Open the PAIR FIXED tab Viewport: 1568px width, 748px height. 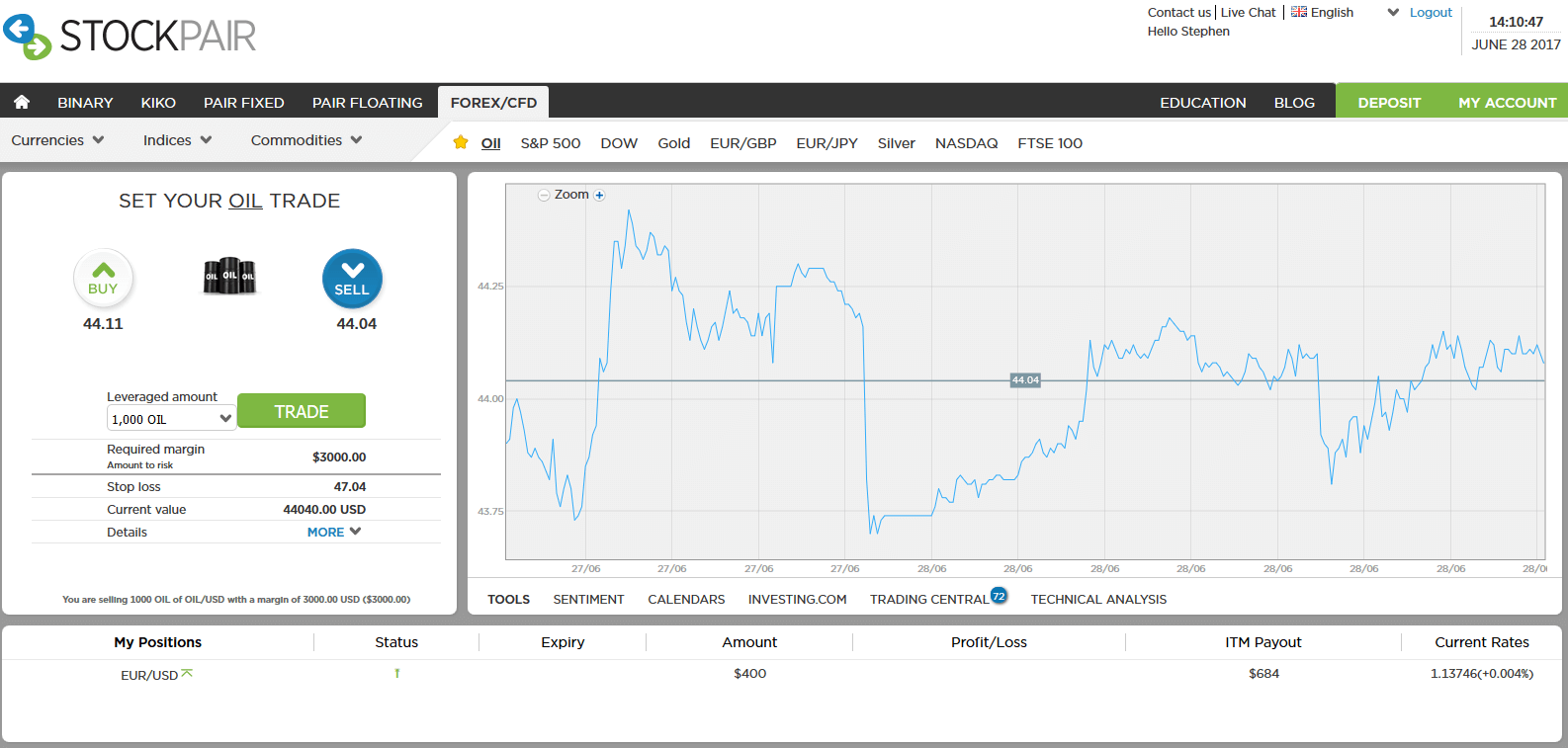pyautogui.click(x=244, y=103)
